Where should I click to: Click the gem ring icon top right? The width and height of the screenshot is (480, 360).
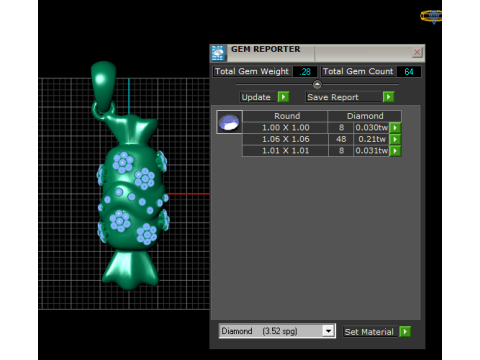tap(431, 16)
